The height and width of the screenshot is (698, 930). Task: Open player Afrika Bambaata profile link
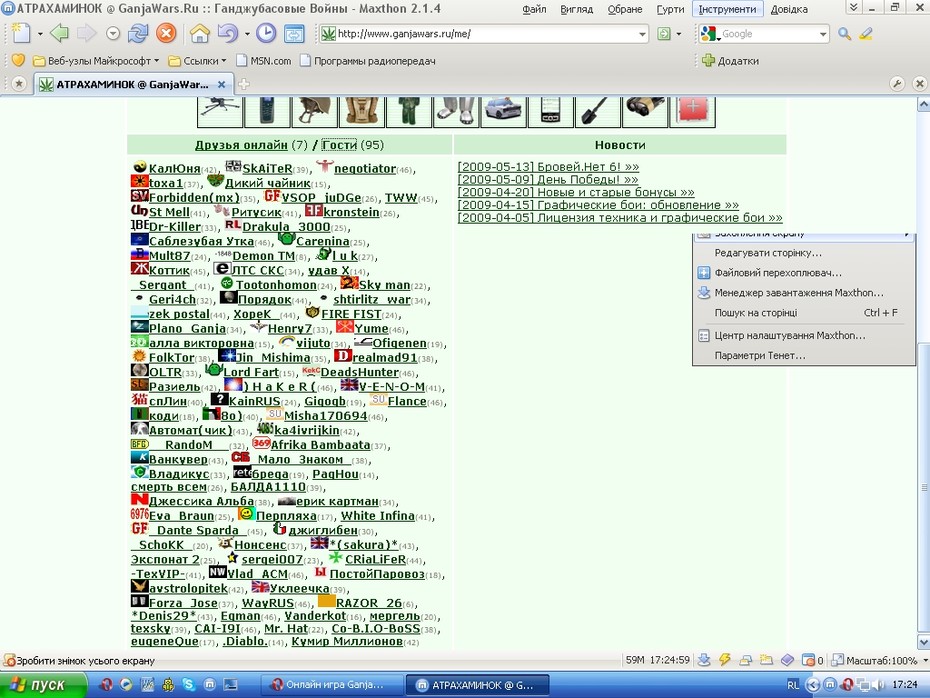tap(320, 445)
